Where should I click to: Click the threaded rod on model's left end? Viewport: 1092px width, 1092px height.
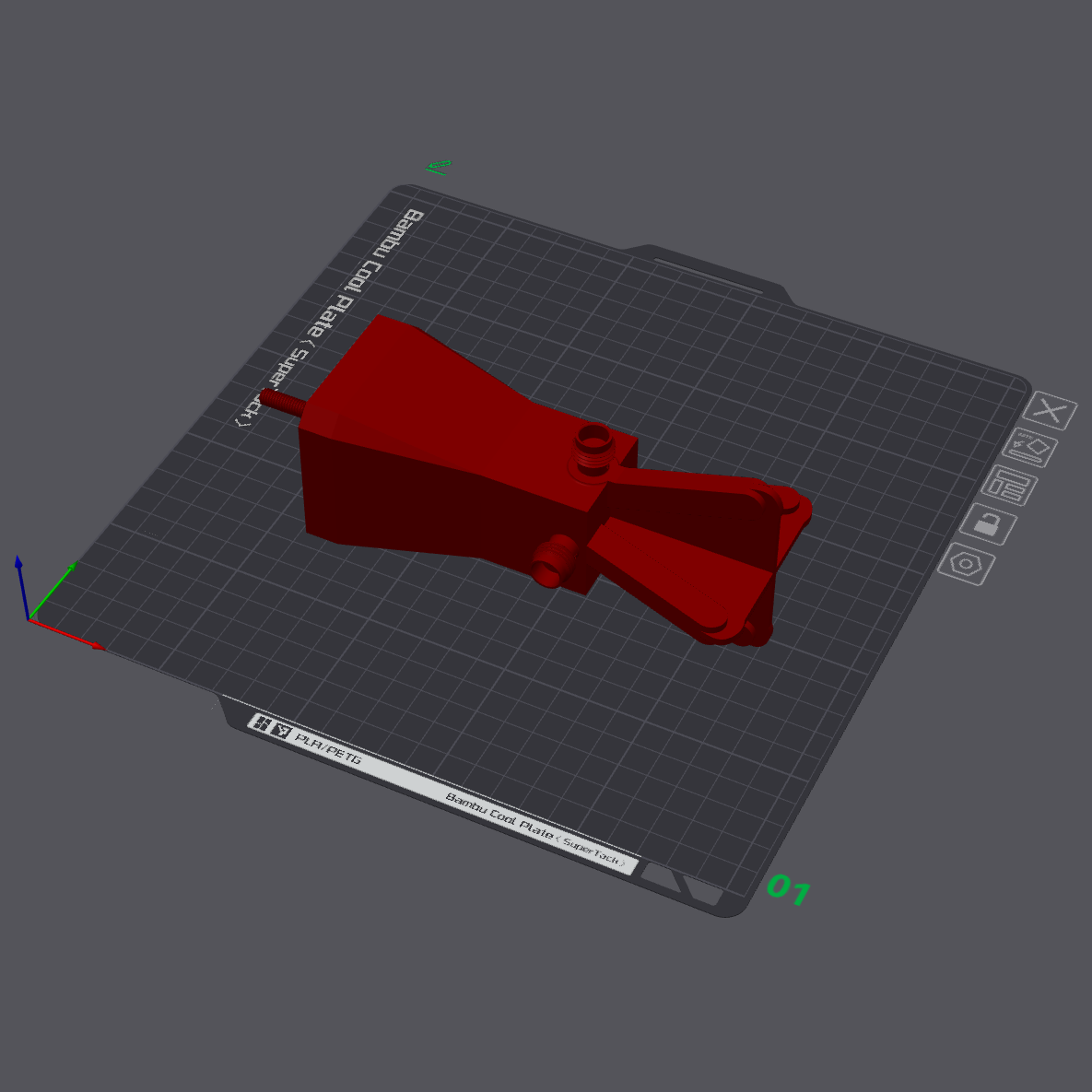(x=280, y=402)
